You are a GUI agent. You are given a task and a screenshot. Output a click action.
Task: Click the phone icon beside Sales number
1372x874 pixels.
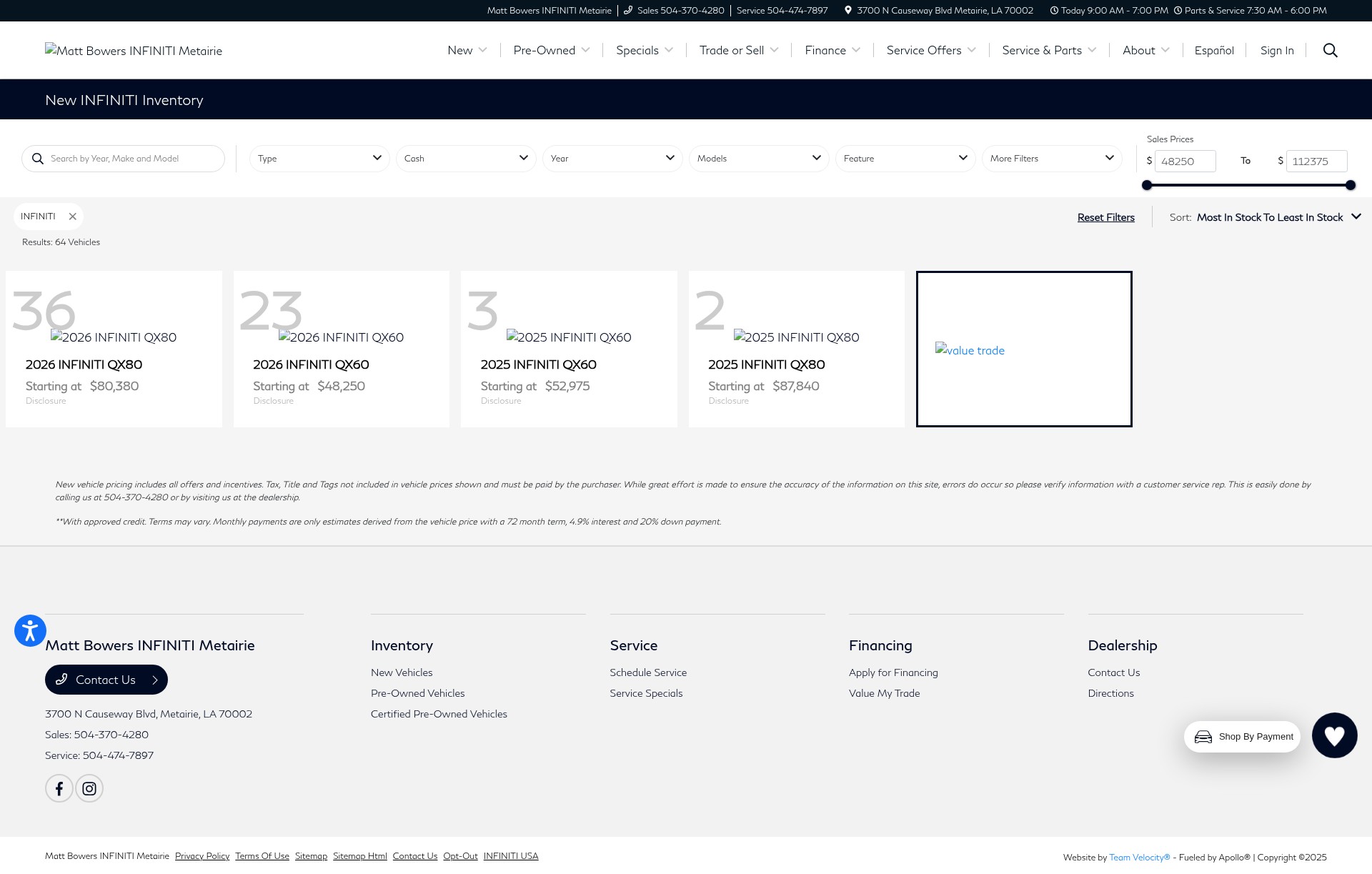628,10
